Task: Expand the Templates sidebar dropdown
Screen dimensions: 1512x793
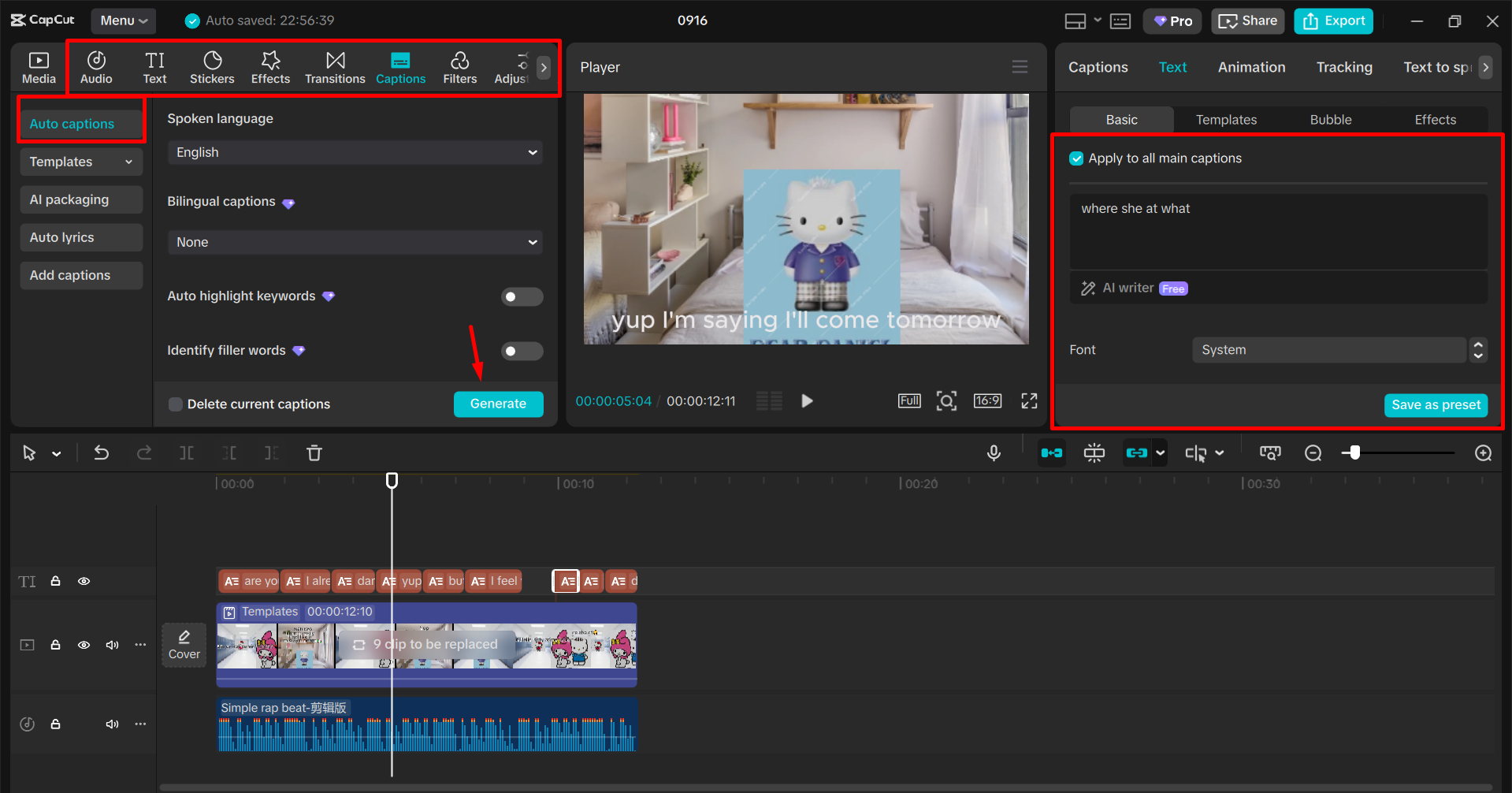Action: (x=81, y=162)
